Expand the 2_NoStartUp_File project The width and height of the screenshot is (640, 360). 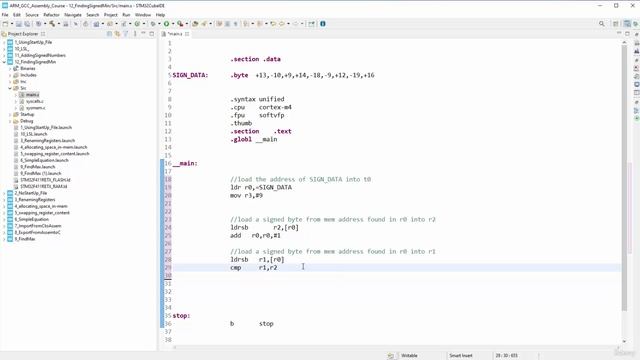coord(4,193)
